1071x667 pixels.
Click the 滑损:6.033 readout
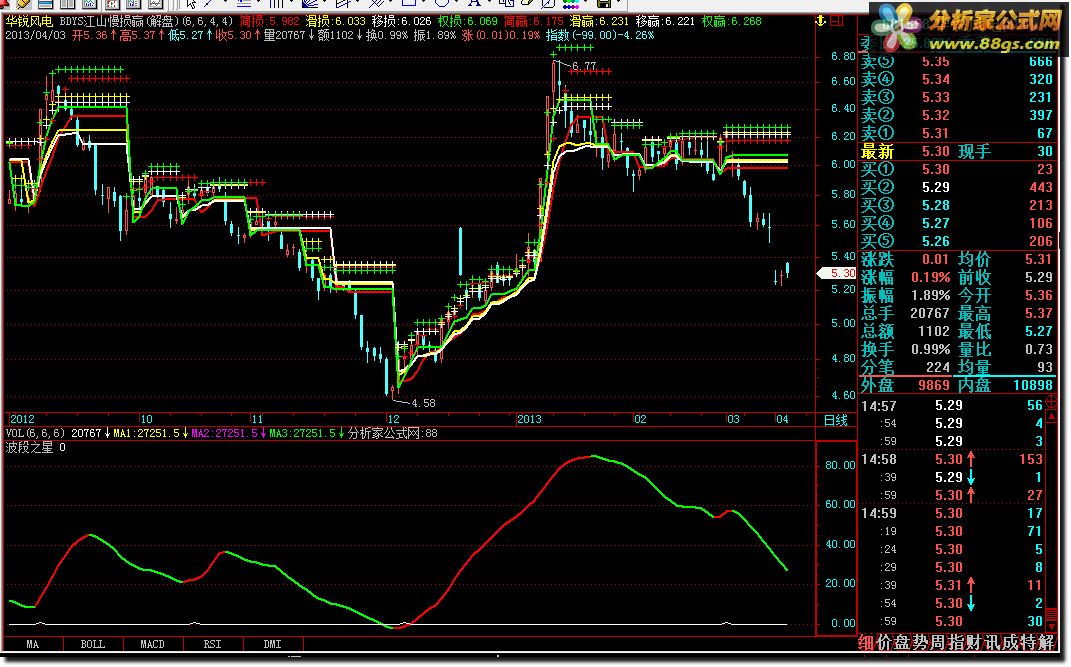tap(335, 21)
